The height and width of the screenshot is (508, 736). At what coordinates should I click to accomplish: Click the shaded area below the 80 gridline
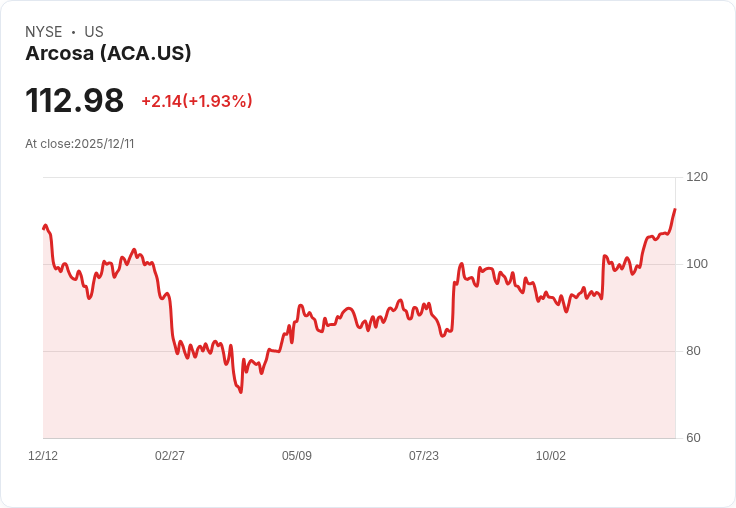[x=359, y=394]
